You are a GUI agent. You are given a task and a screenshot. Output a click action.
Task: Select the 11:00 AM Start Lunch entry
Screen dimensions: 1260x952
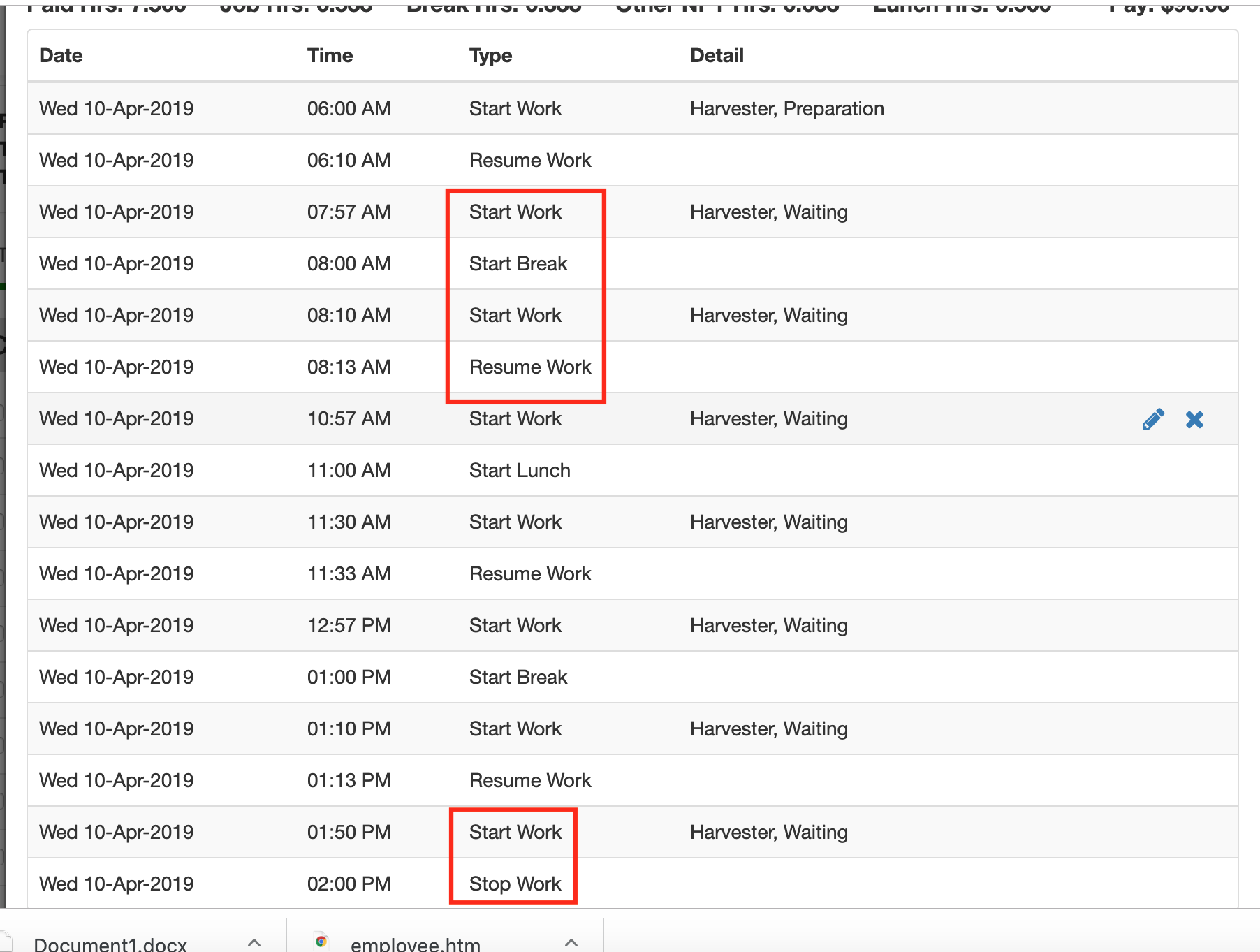pos(519,470)
